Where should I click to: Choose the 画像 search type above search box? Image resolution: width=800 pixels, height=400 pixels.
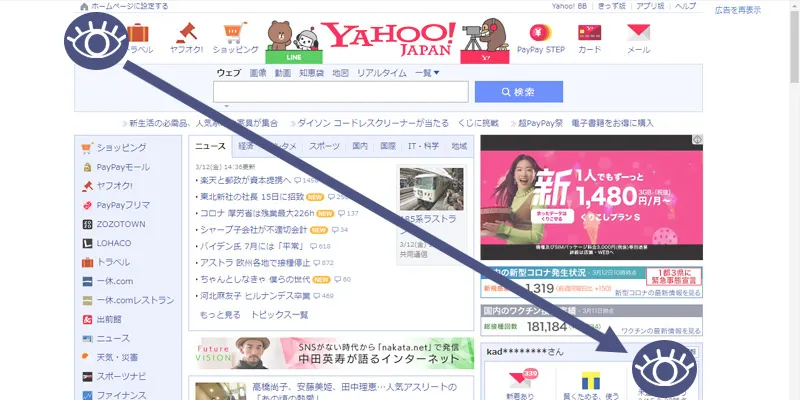(258, 73)
